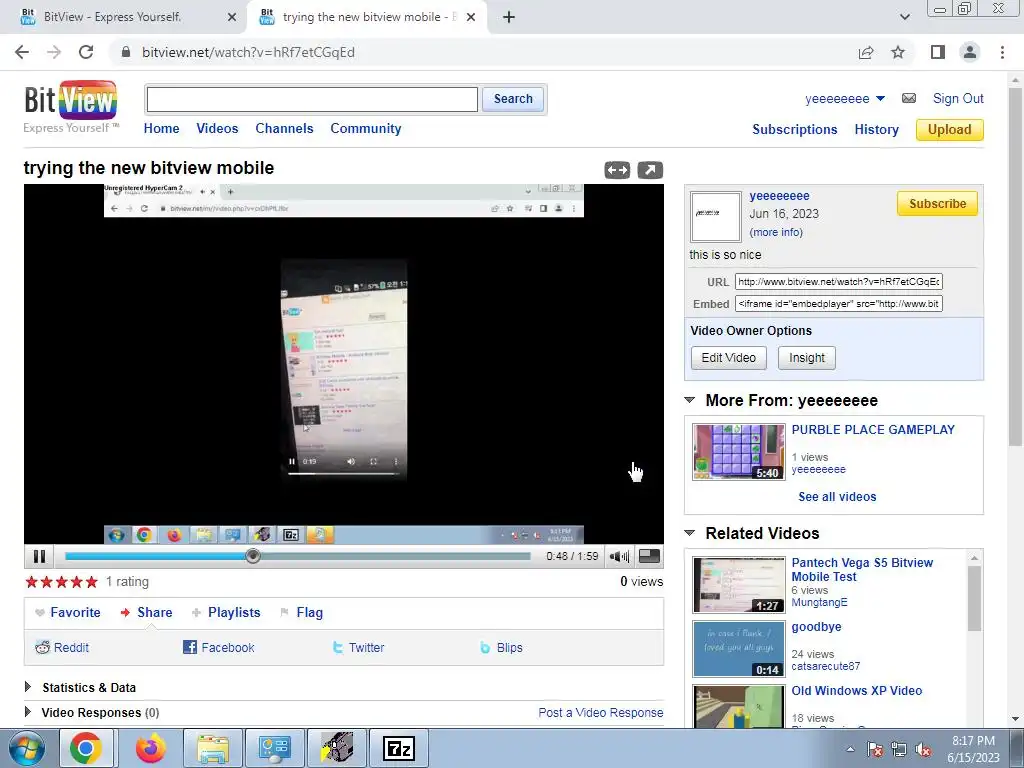Share the video on Twitter
This screenshot has height=768, width=1024.
click(358, 648)
